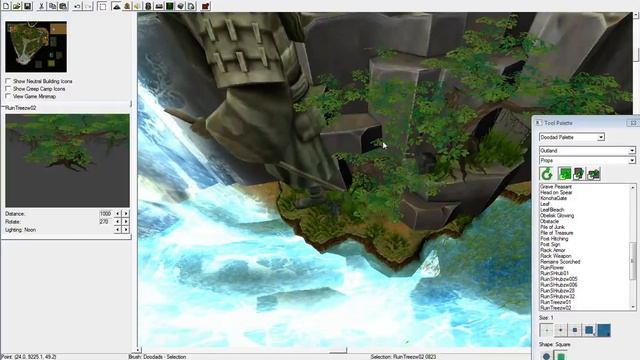Switch Lighting to next option arrow
Viewport: 640px width, 360px height.
(x=126, y=230)
